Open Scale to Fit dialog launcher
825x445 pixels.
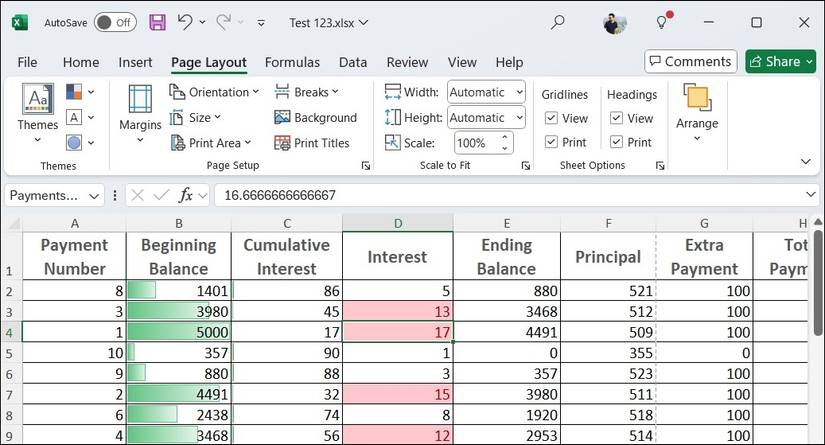[525, 166]
